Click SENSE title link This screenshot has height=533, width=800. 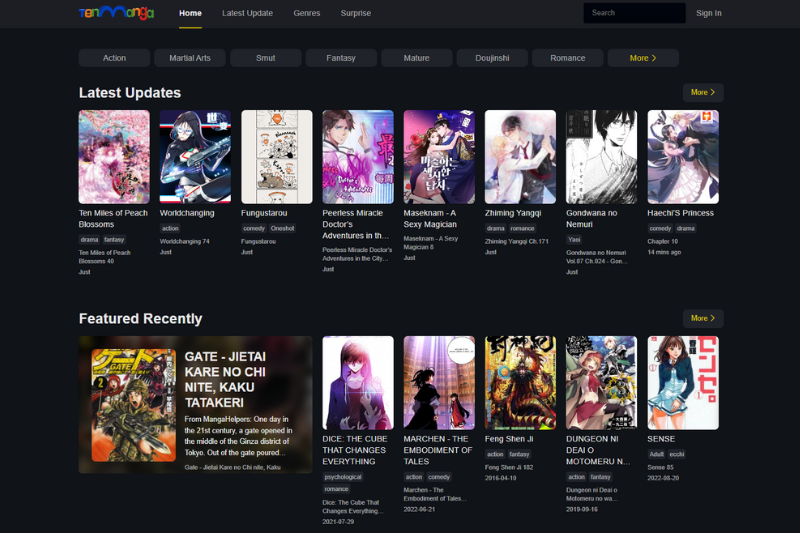(x=661, y=439)
